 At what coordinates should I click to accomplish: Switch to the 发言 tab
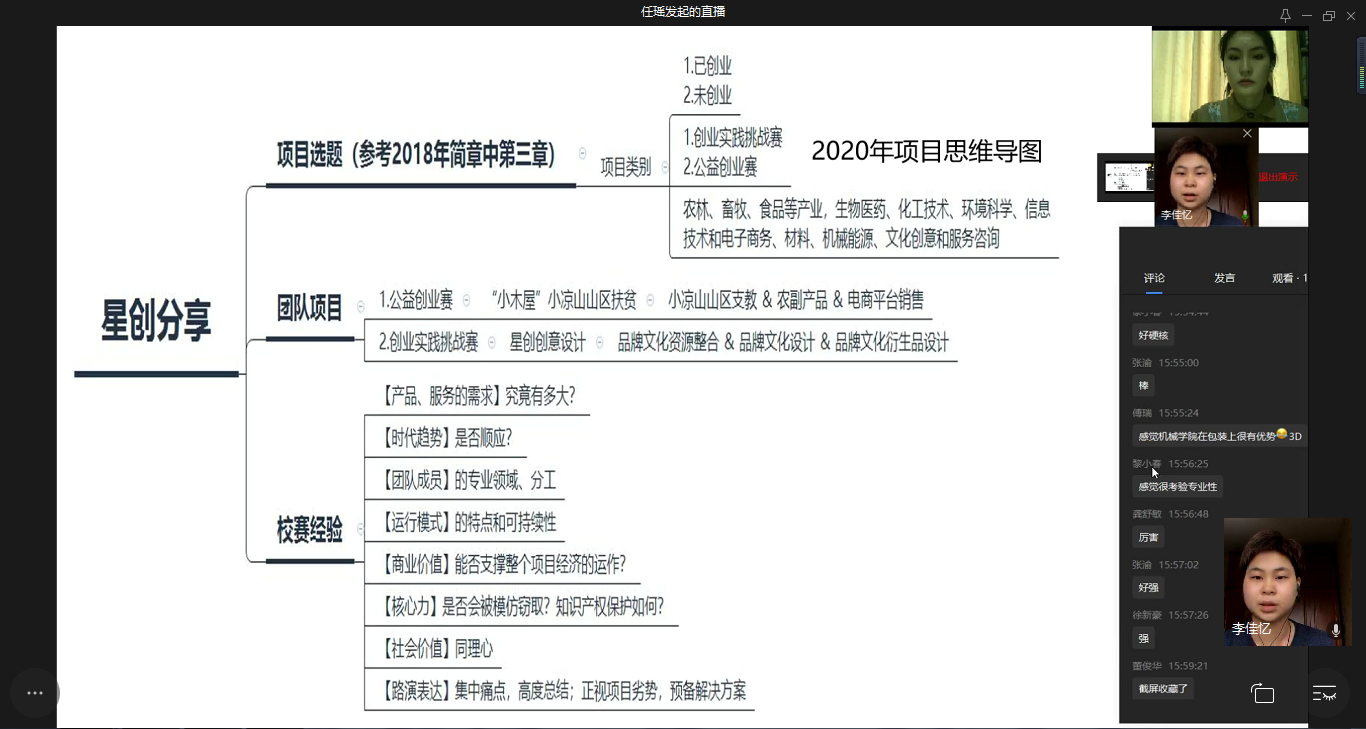(x=1224, y=278)
